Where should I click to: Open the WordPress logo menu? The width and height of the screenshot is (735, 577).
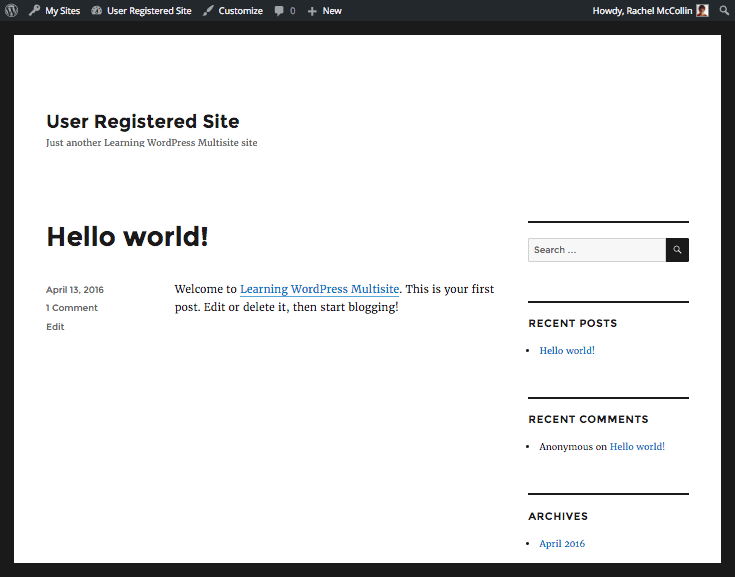tap(11, 10)
